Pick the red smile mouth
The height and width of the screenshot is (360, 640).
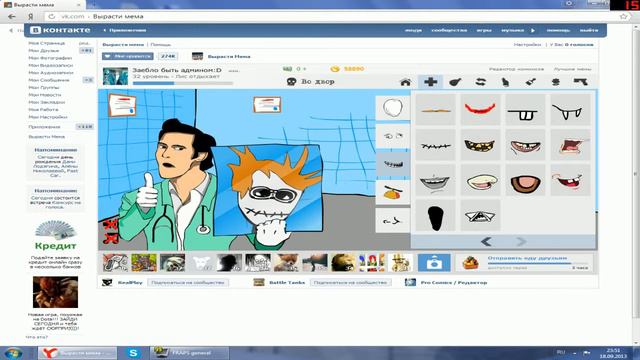click(480, 109)
